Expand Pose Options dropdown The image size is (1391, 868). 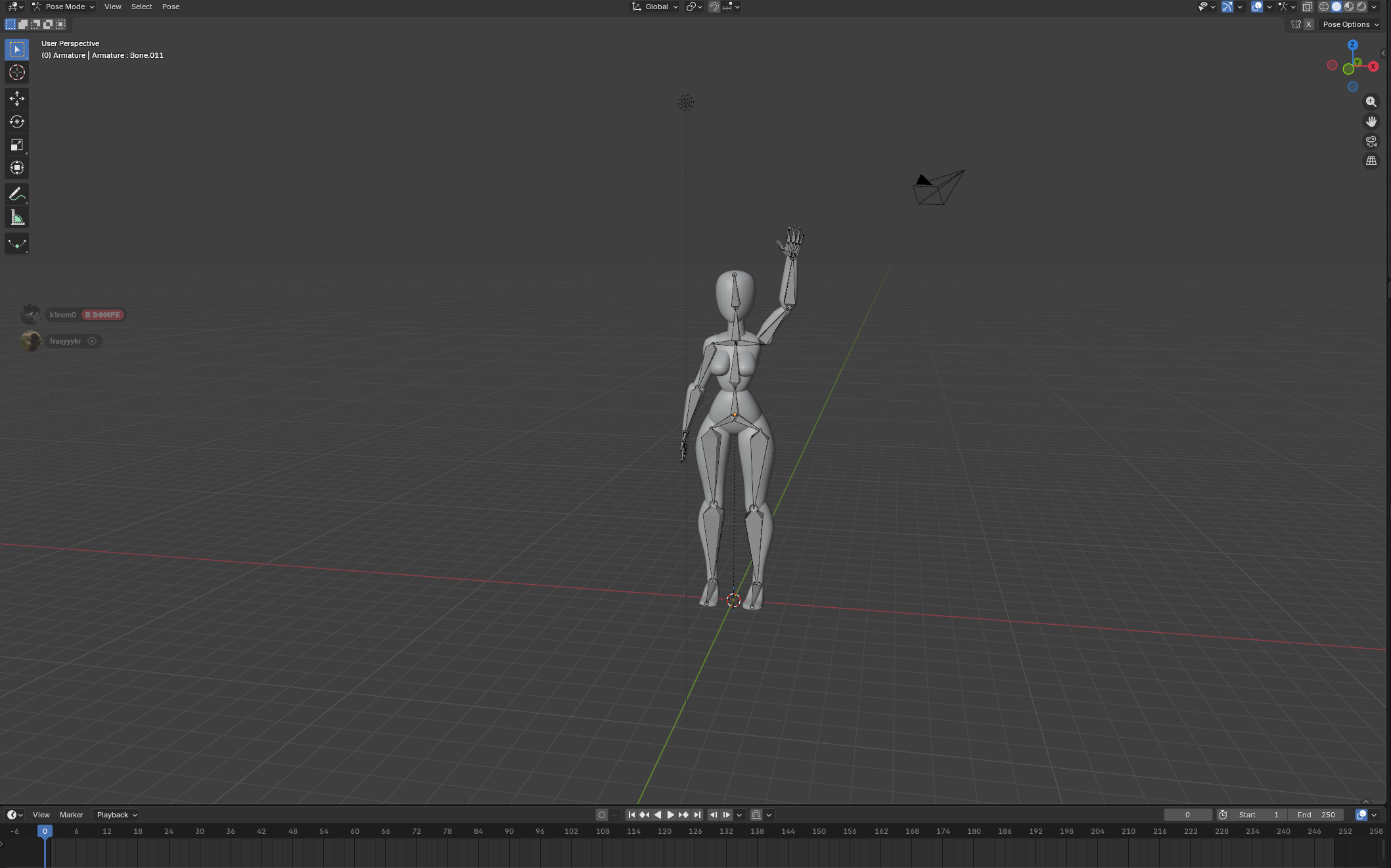(x=1350, y=24)
